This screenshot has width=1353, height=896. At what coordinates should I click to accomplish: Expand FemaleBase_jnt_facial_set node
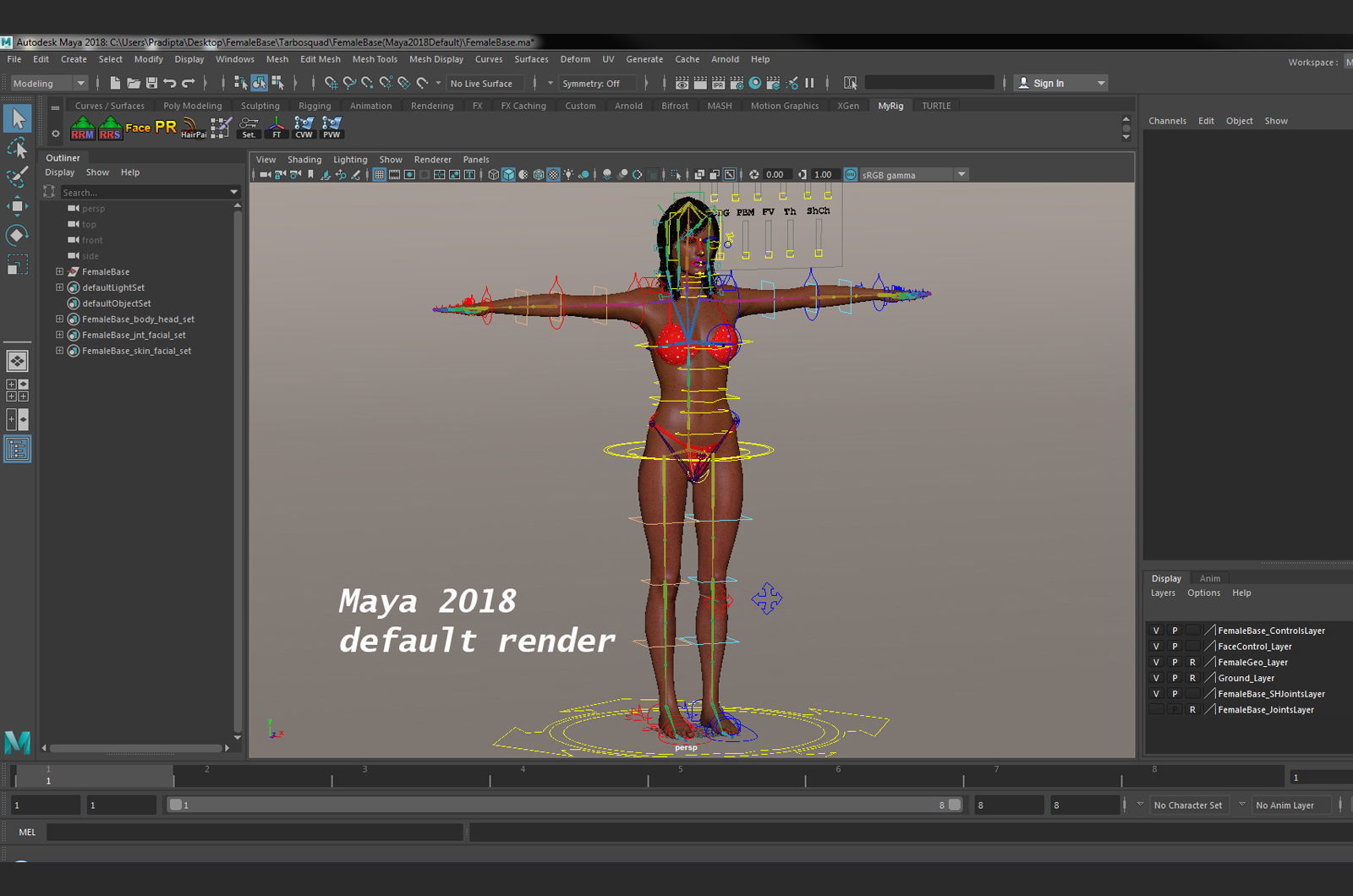60,336
